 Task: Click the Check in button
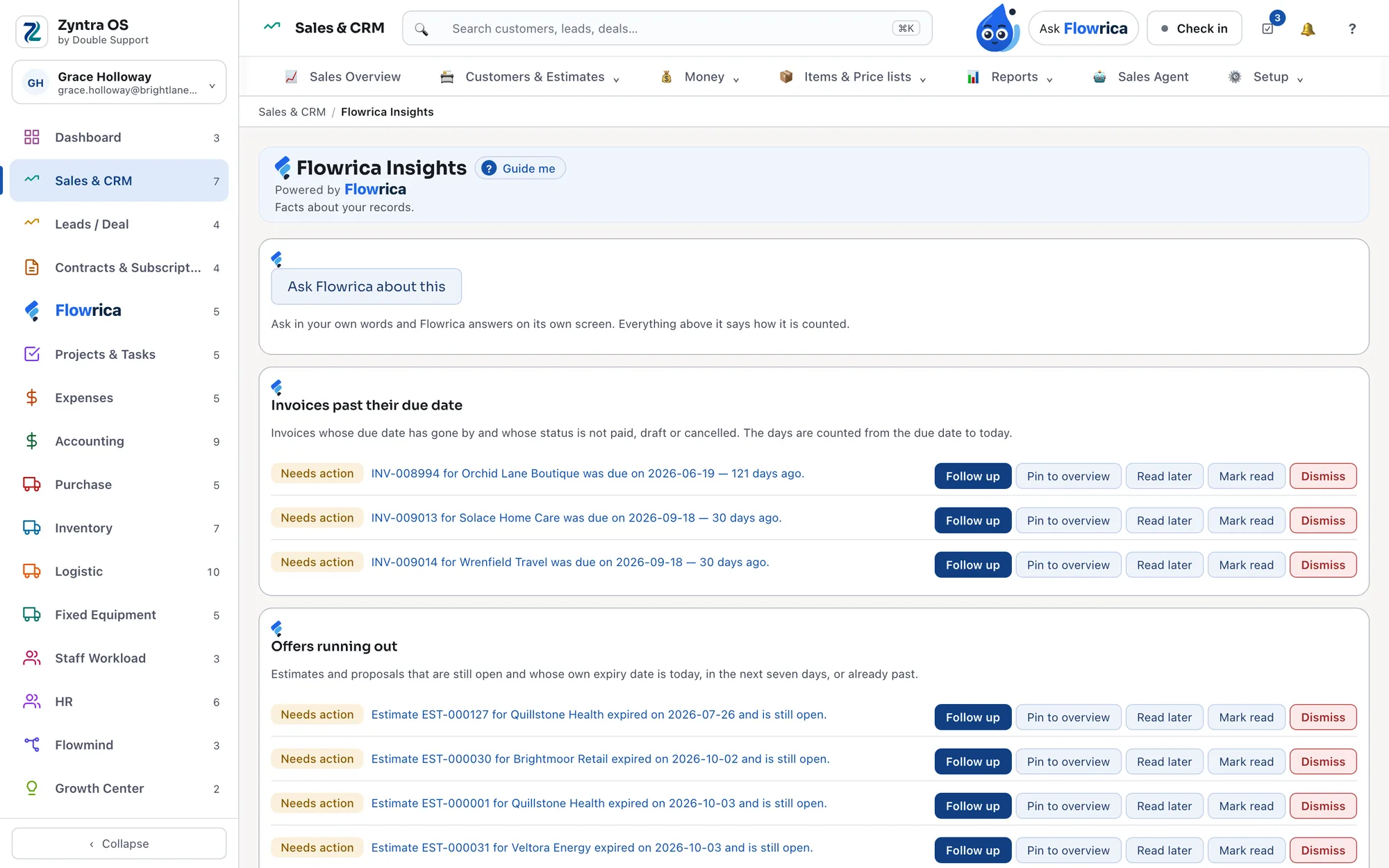(x=1195, y=28)
